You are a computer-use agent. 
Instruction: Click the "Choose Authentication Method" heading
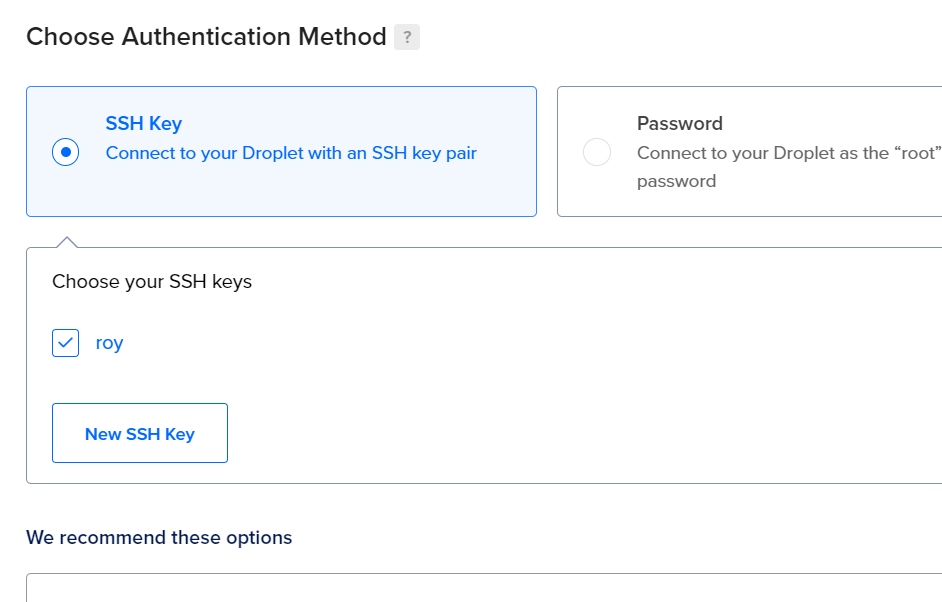206,37
